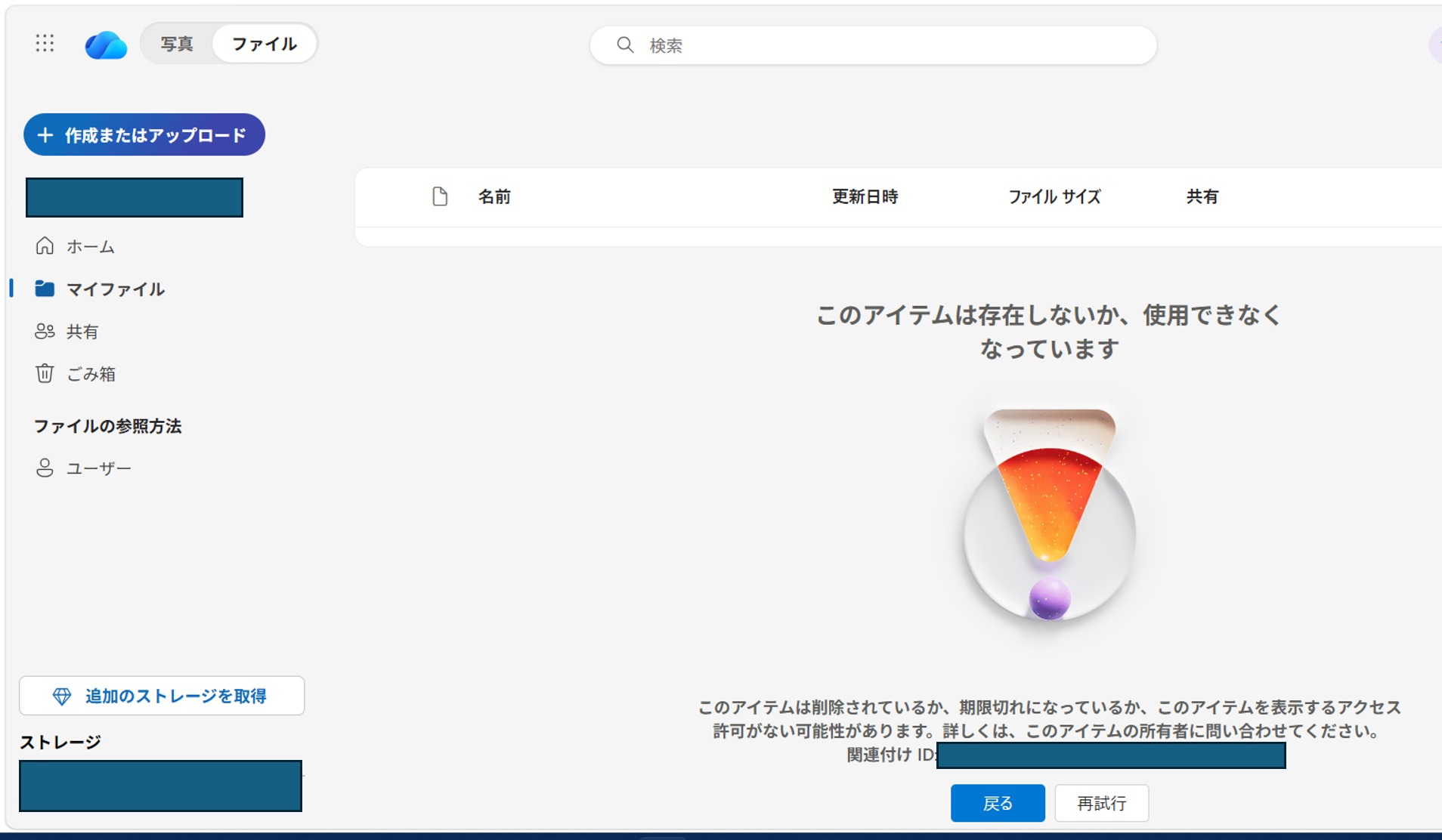The image size is (1442, 840).
Task: Click 追加のストレージを取得 button
Action: pyautogui.click(x=162, y=696)
